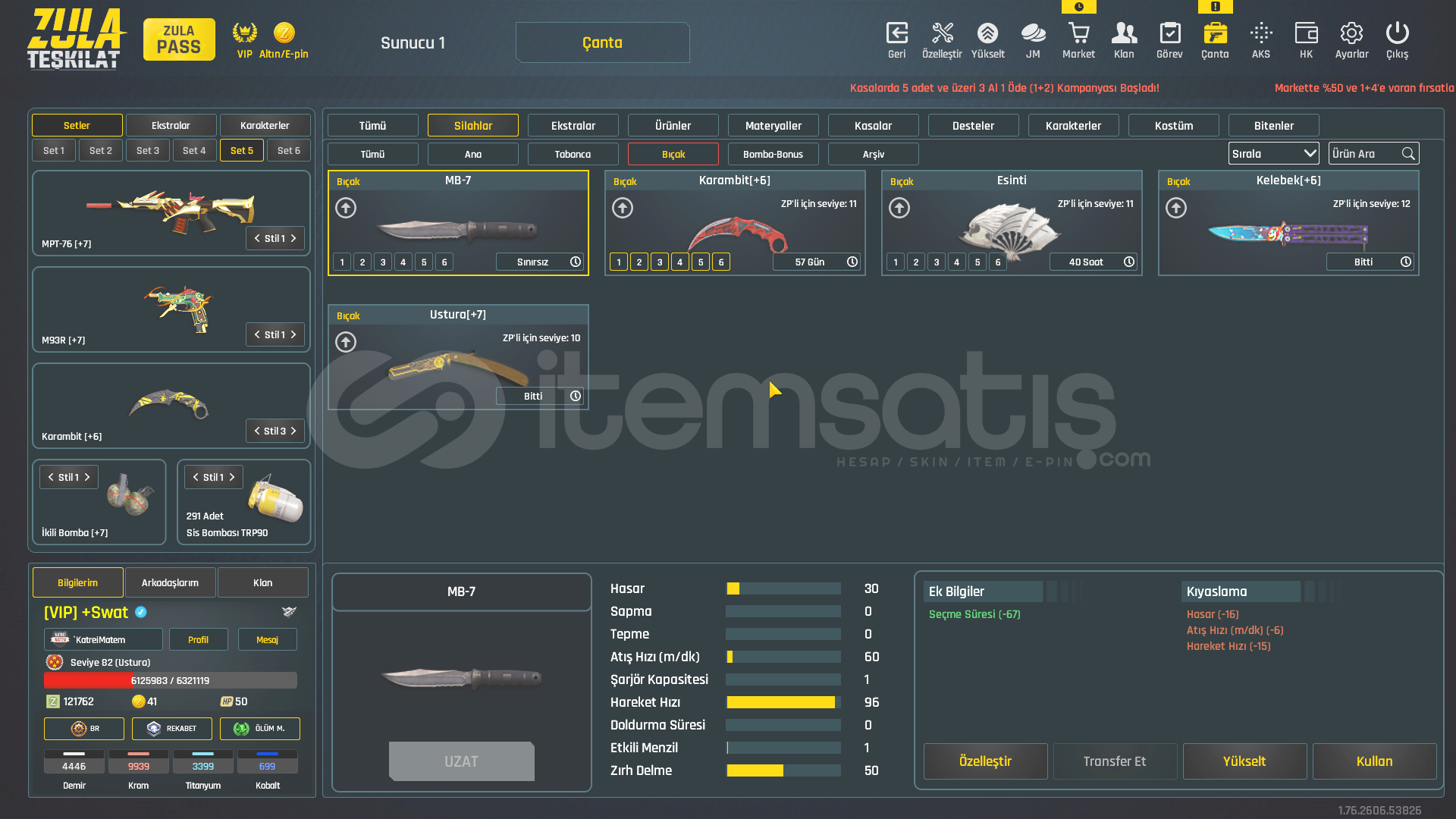Open the Arkadaşlarım tab
1456x819 pixels.
coord(170,582)
